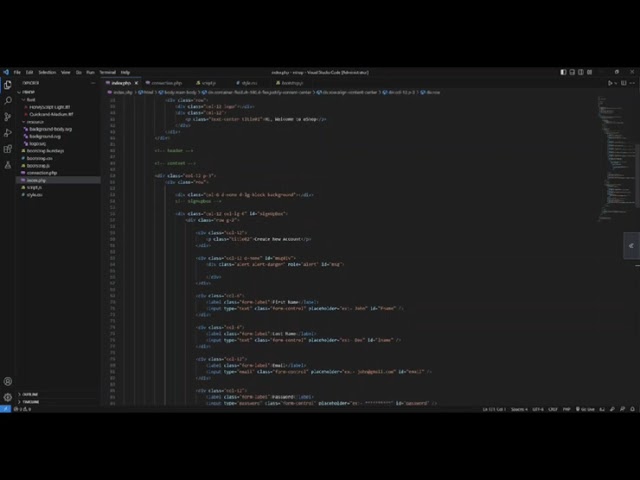Toggle Panel layout button in title bar
This screenshot has height=480, width=640.
coord(572,72)
